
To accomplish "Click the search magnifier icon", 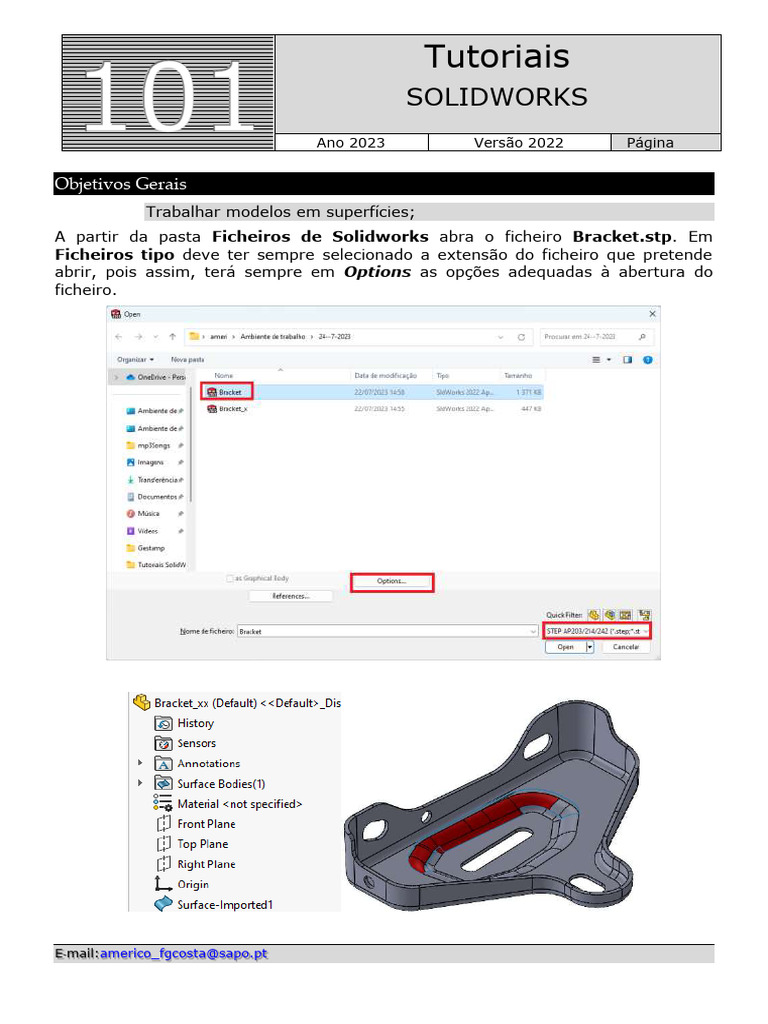I will [642, 337].
